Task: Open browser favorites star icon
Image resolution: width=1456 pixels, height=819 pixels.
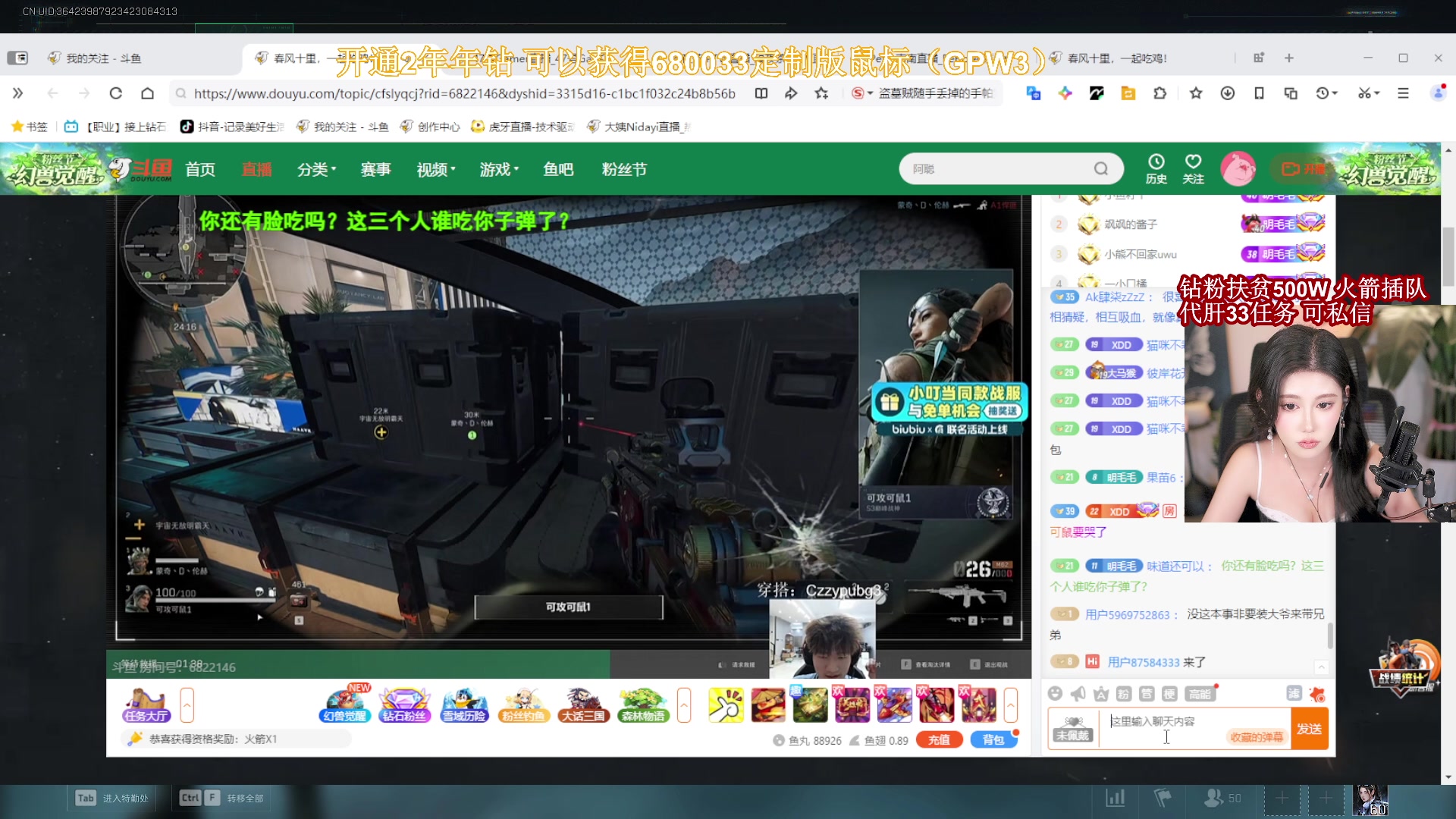Action: click(x=1196, y=93)
